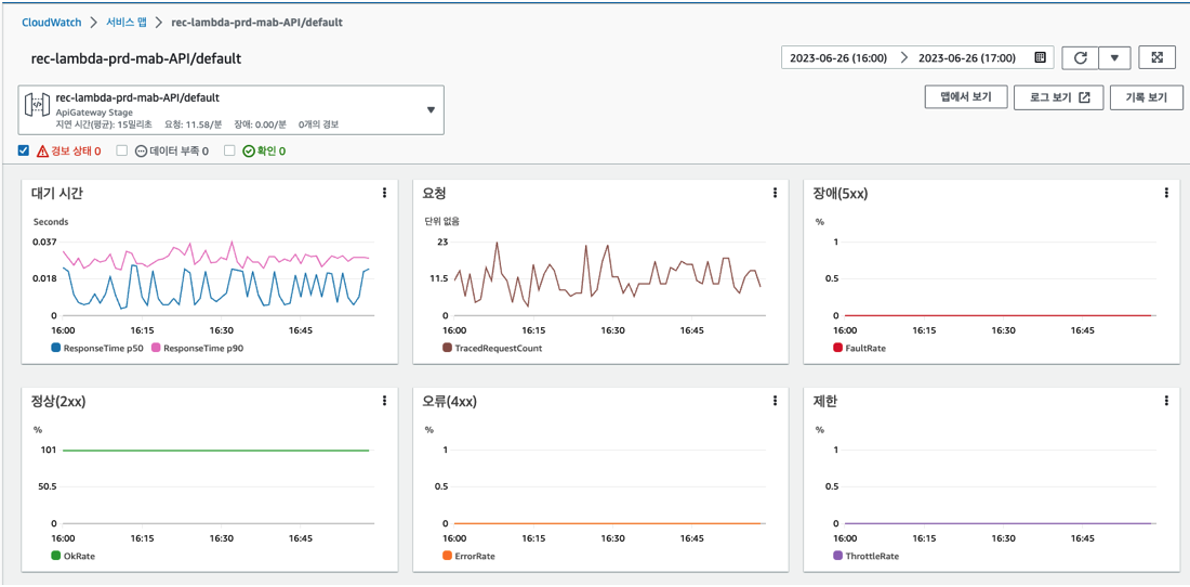This screenshot has width=1190, height=587.
Task: Toggle the 데이터 부족 checkbox
Action: point(121,150)
